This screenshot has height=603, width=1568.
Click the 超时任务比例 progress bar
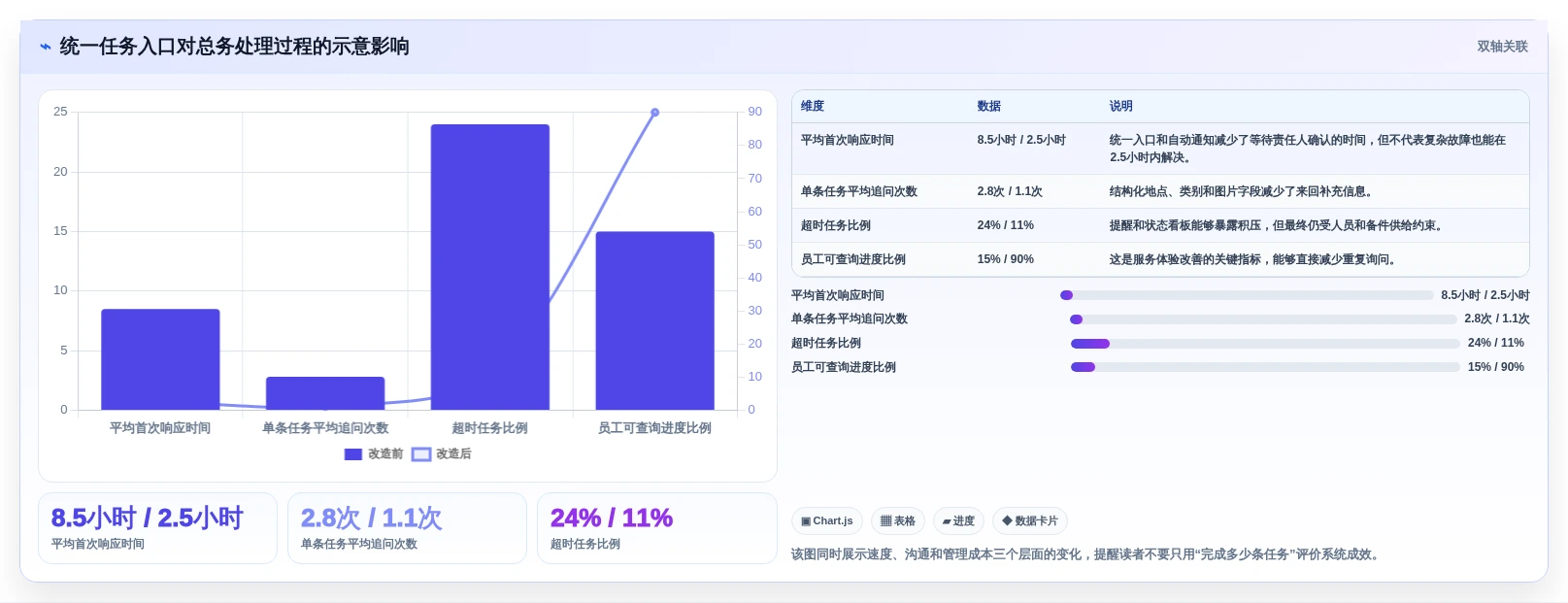pyautogui.click(x=1265, y=343)
